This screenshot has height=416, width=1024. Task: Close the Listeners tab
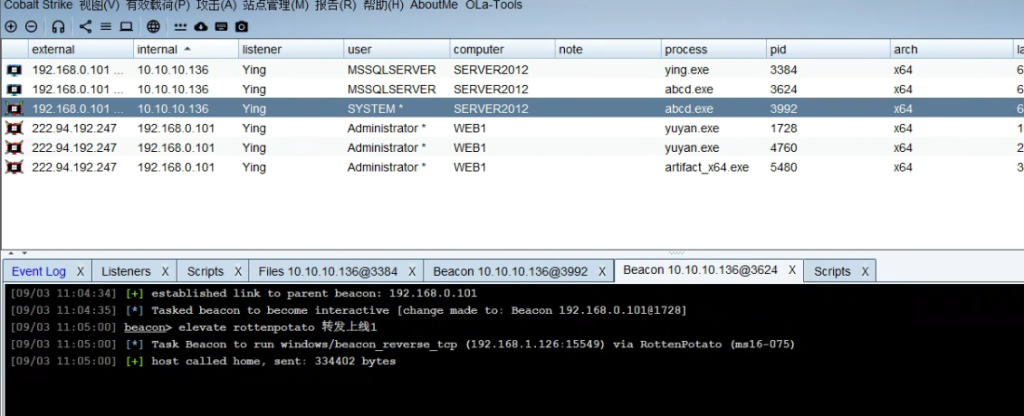pos(165,272)
